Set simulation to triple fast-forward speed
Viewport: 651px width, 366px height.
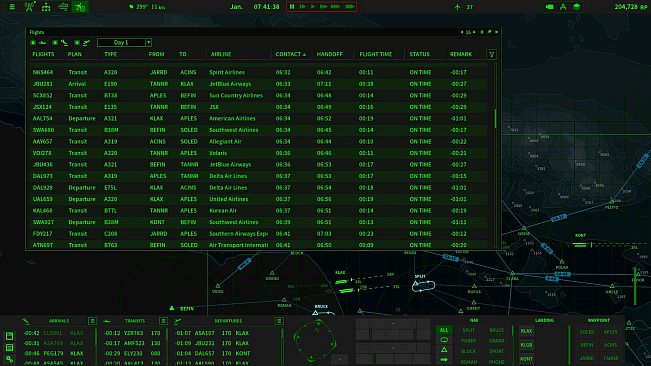click(335, 7)
